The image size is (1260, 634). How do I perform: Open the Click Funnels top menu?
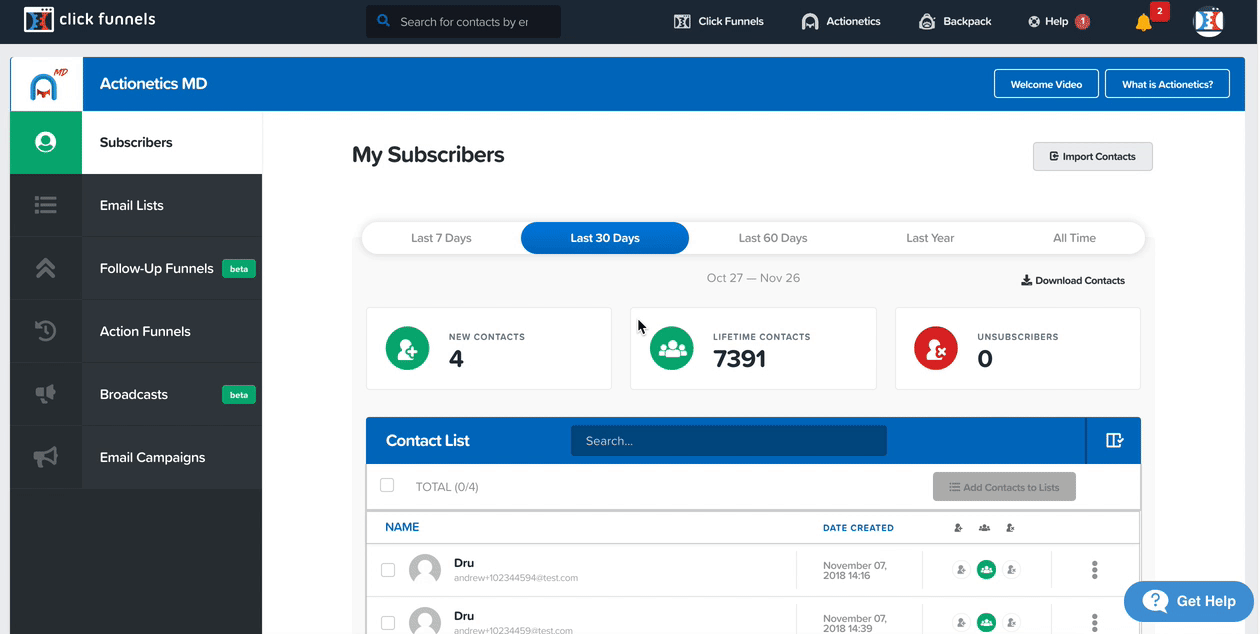(719, 21)
